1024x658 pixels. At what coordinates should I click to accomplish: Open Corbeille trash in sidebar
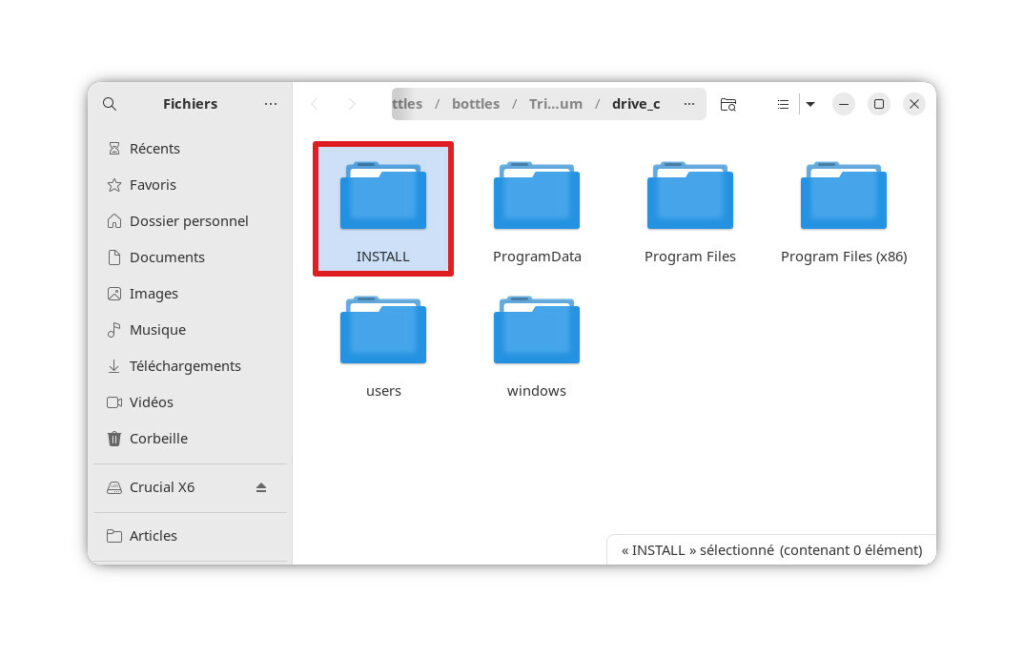pyautogui.click(x=158, y=439)
